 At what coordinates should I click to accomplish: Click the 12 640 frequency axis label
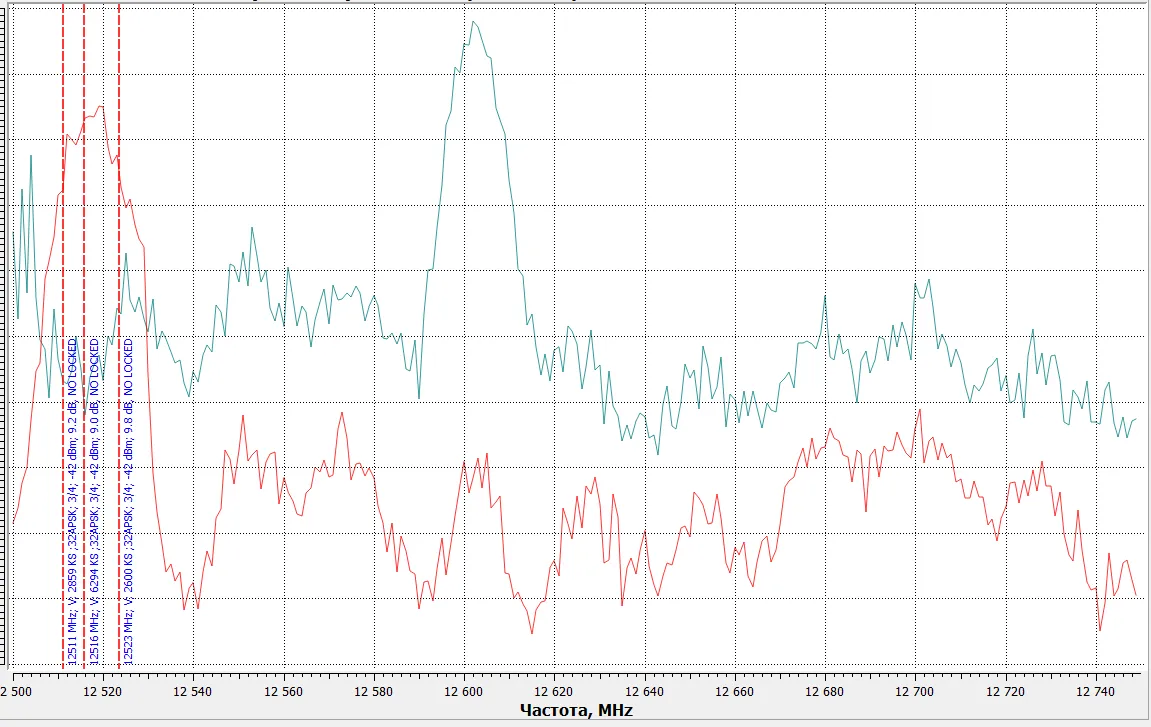click(x=645, y=689)
